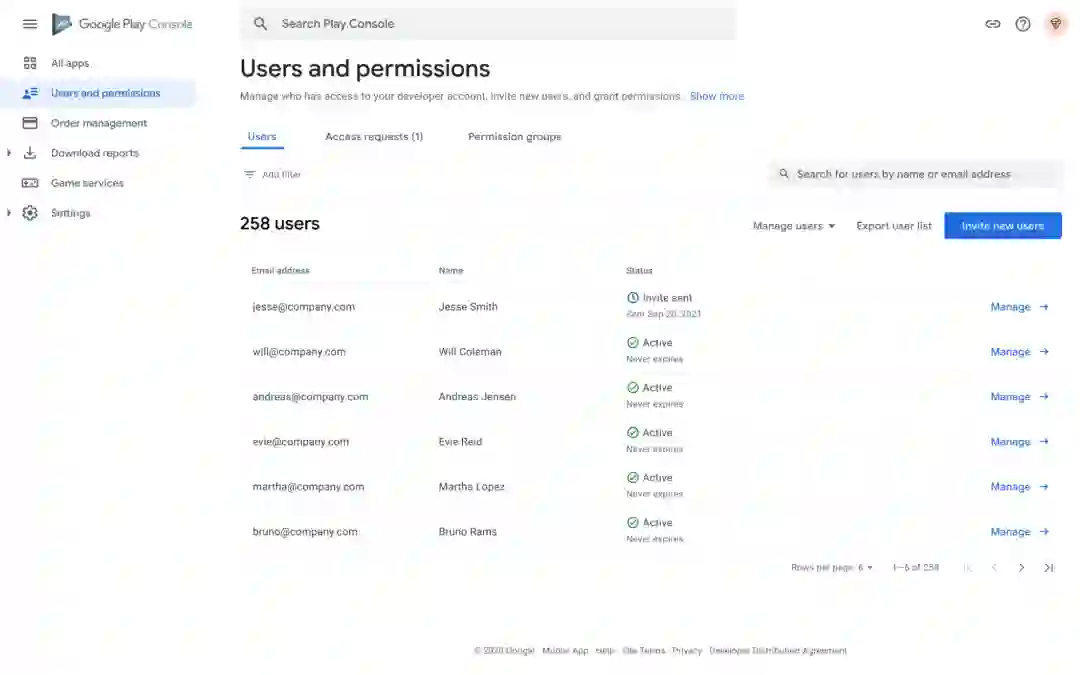Image resolution: width=1080 pixels, height=675 pixels.
Task: Open the account avatar in top right
Action: tap(1055, 24)
